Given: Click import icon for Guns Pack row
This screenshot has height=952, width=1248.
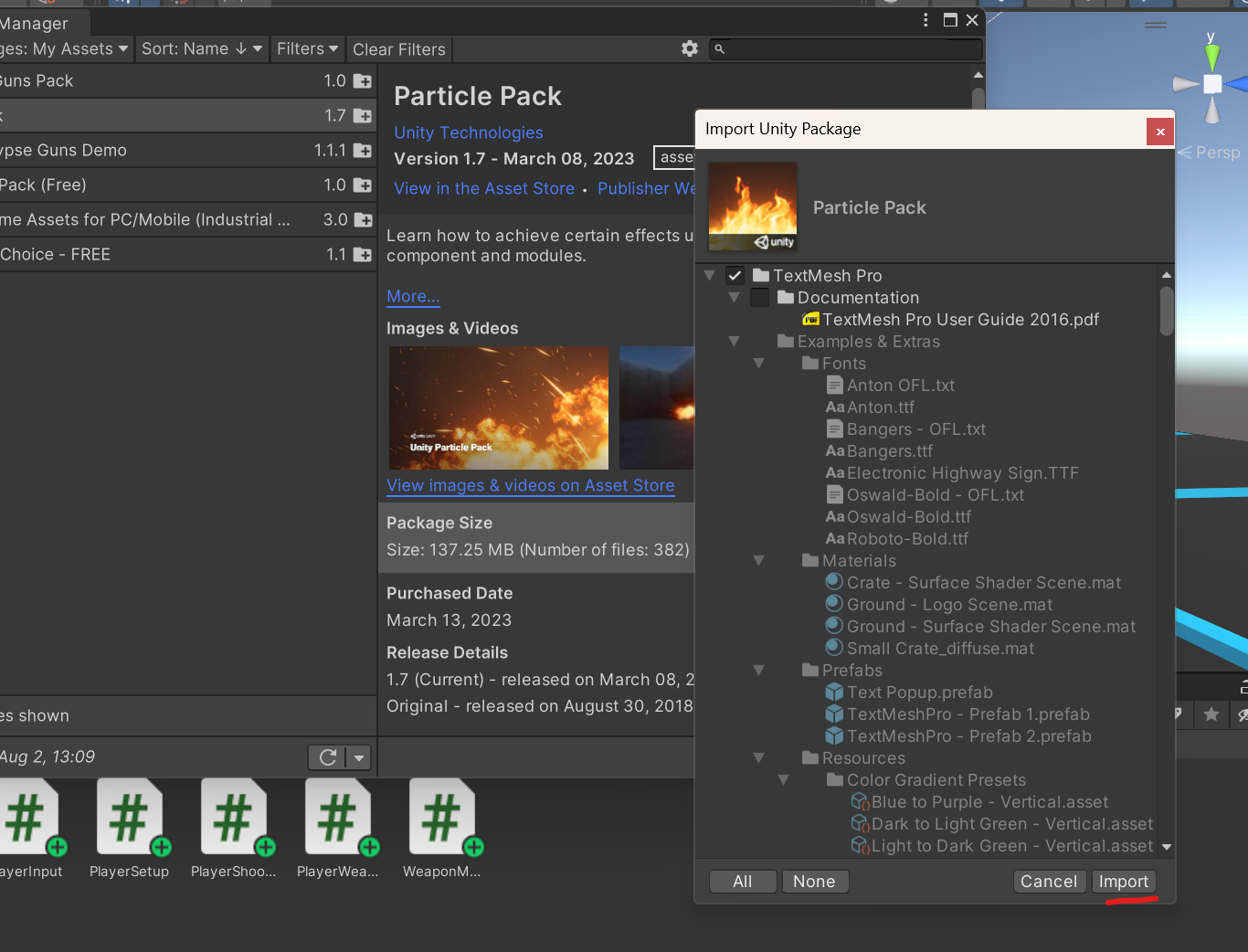Looking at the screenshot, I should (363, 81).
